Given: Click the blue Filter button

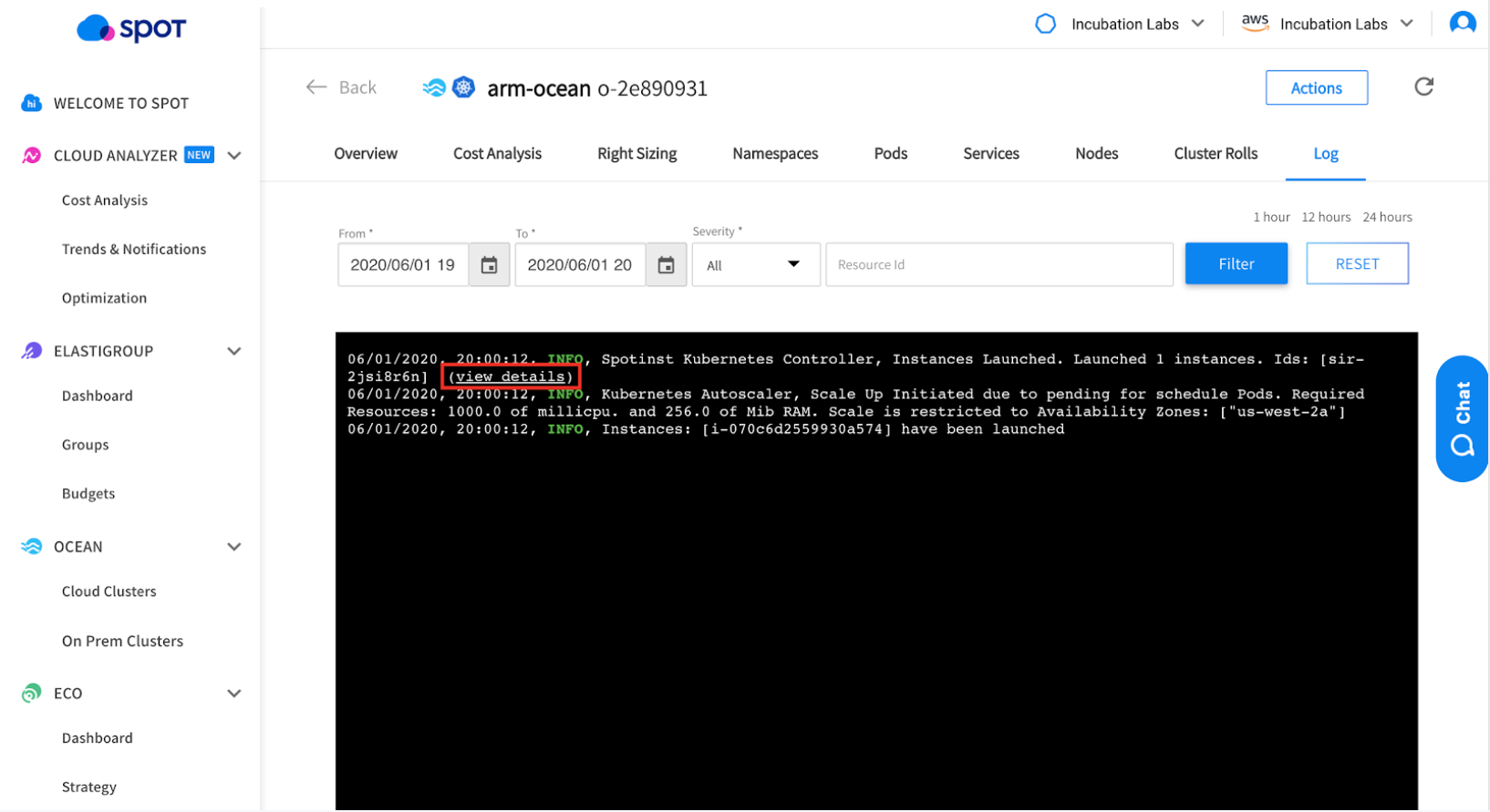Looking at the screenshot, I should (x=1236, y=264).
